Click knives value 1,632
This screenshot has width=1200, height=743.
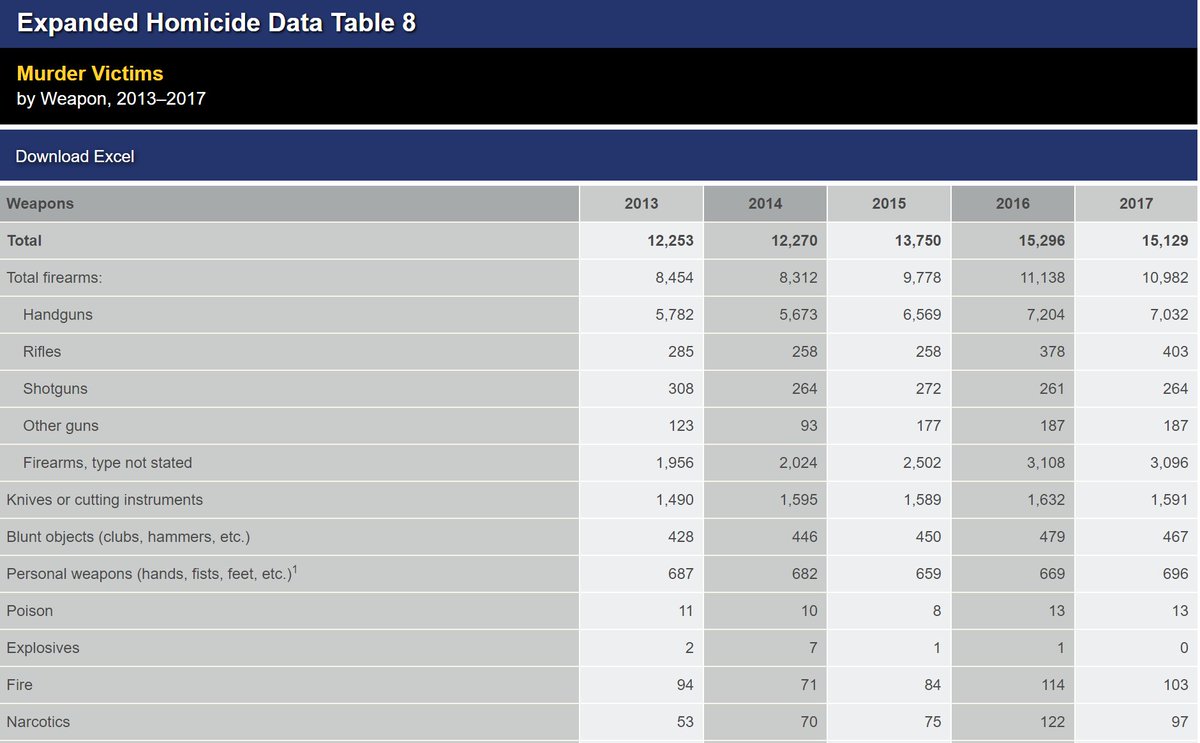[x=1047, y=499]
